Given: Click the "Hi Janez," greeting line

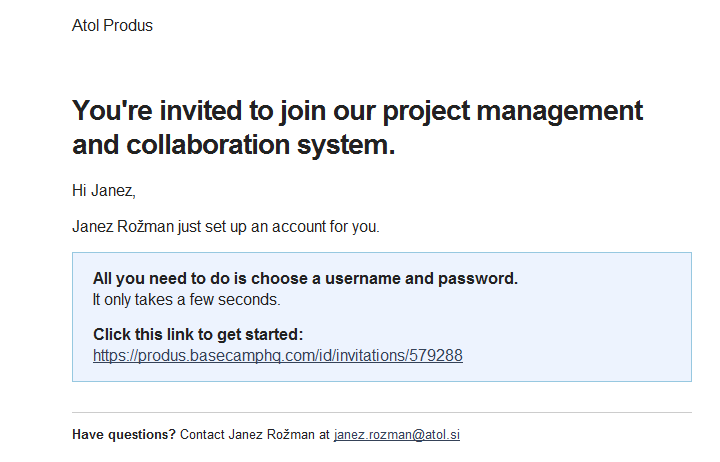Looking at the screenshot, I should pos(103,190).
